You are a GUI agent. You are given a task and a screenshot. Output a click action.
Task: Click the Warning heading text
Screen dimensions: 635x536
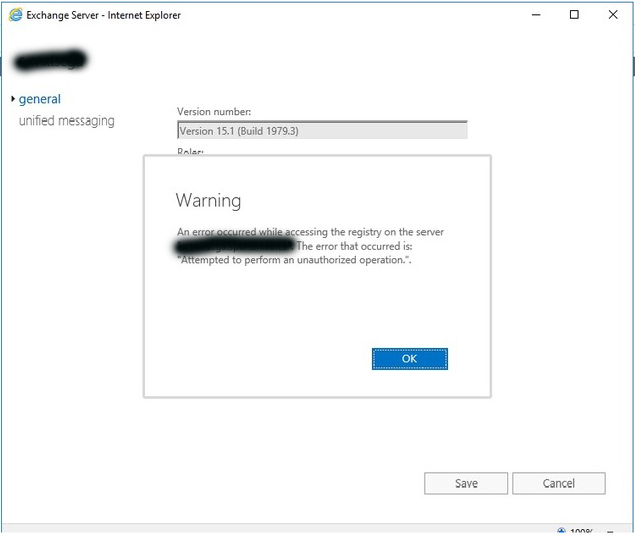208,200
